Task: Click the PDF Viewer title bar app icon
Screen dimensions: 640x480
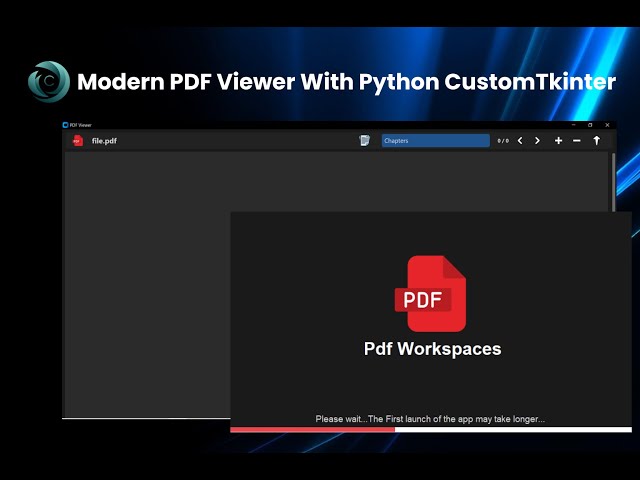Action: [65, 125]
